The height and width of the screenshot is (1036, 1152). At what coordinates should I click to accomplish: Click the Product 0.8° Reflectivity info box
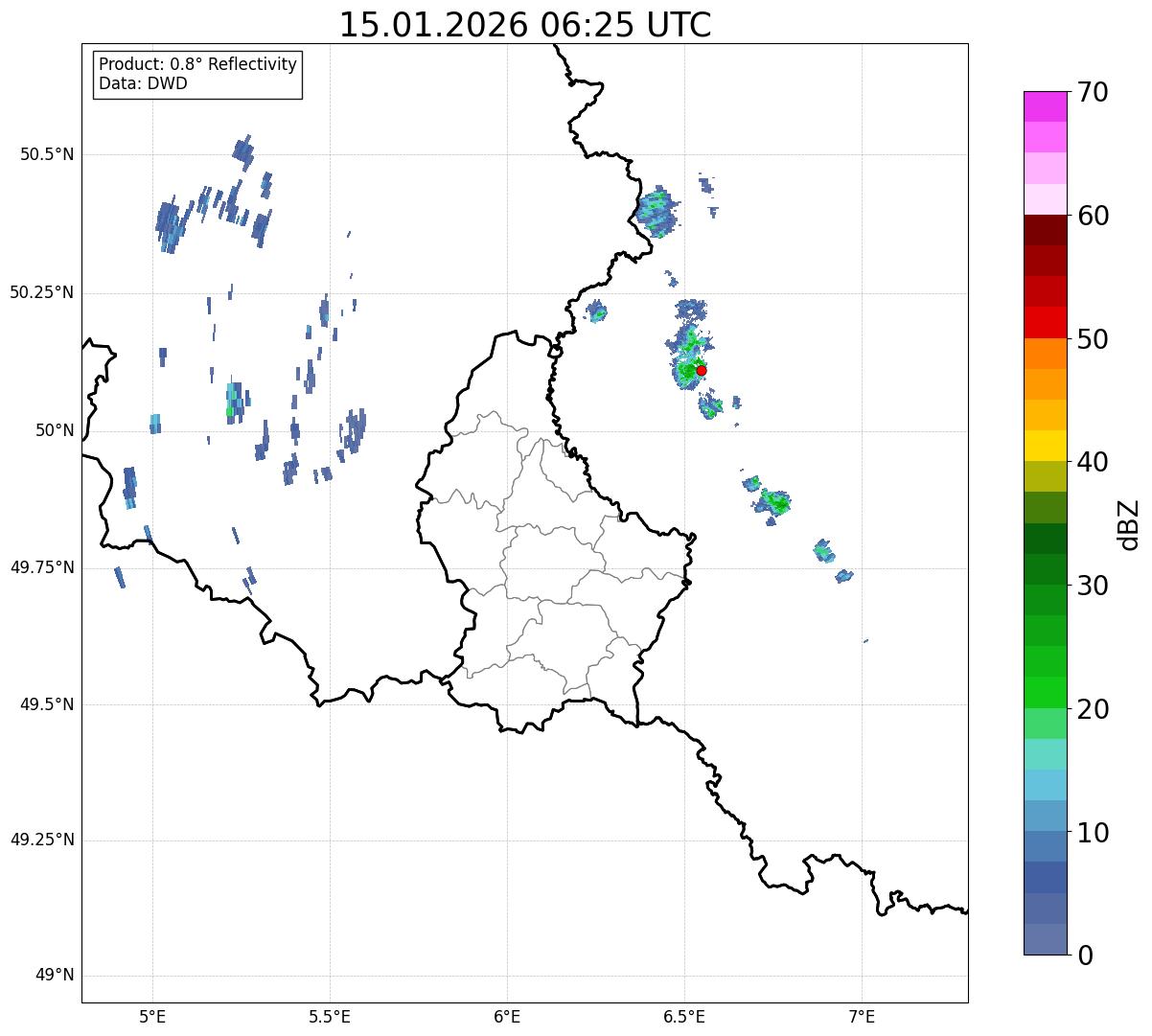198,74
